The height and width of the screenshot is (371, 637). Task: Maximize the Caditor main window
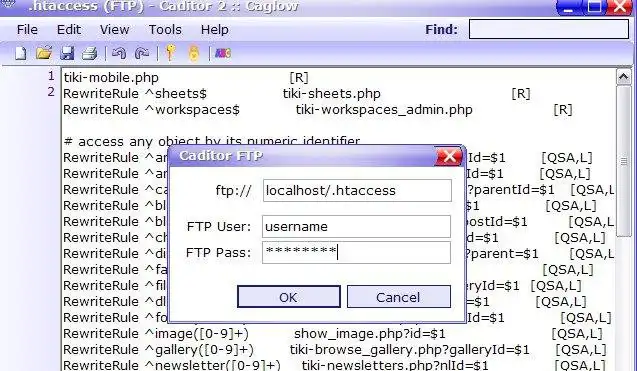tap(594, 7)
